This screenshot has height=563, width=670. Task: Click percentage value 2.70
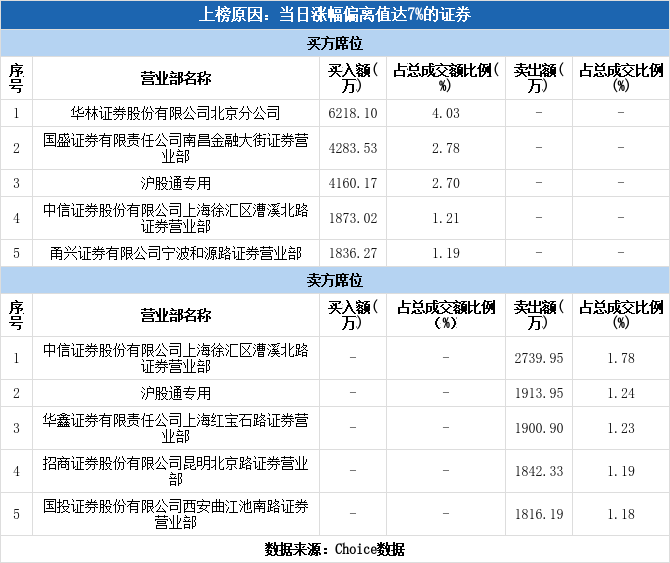click(446, 183)
